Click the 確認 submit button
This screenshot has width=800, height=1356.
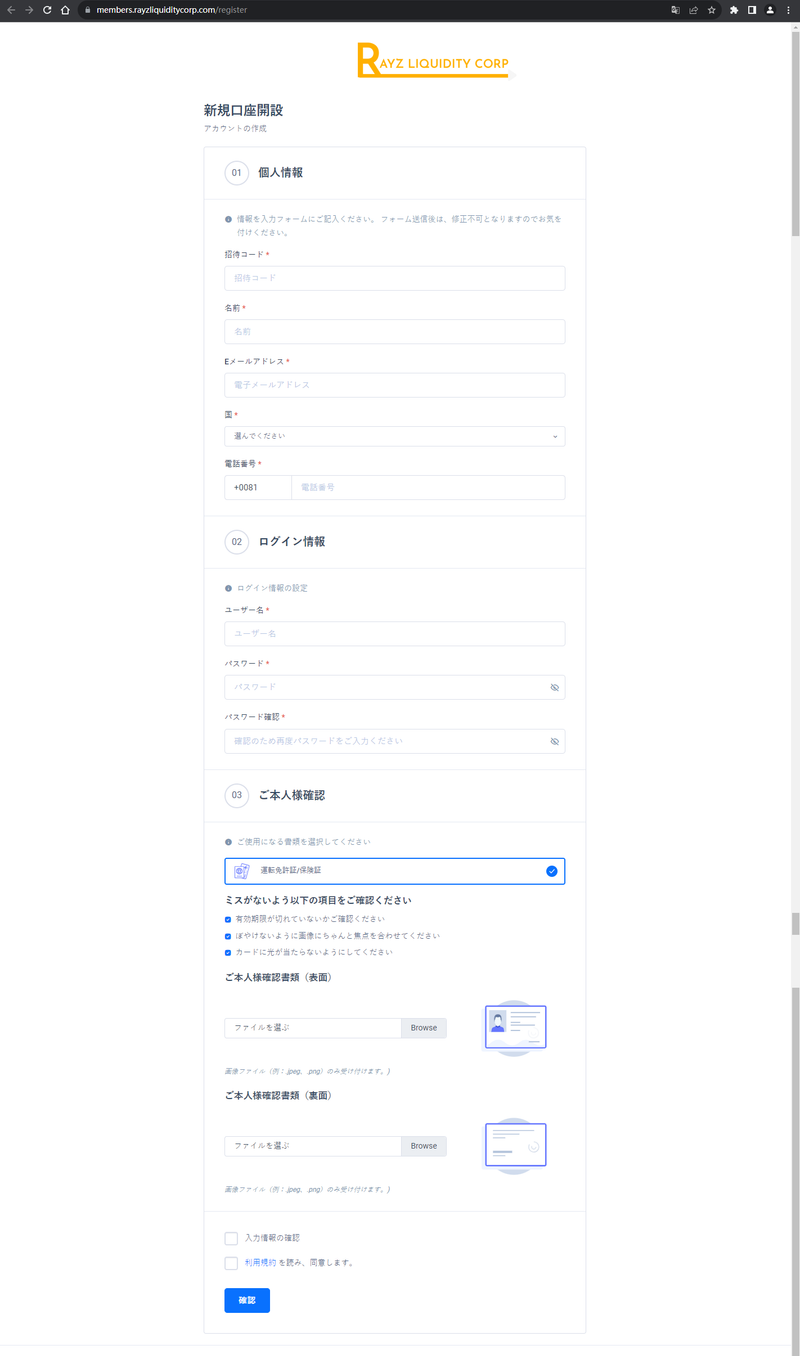click(x=247, y=1300)
